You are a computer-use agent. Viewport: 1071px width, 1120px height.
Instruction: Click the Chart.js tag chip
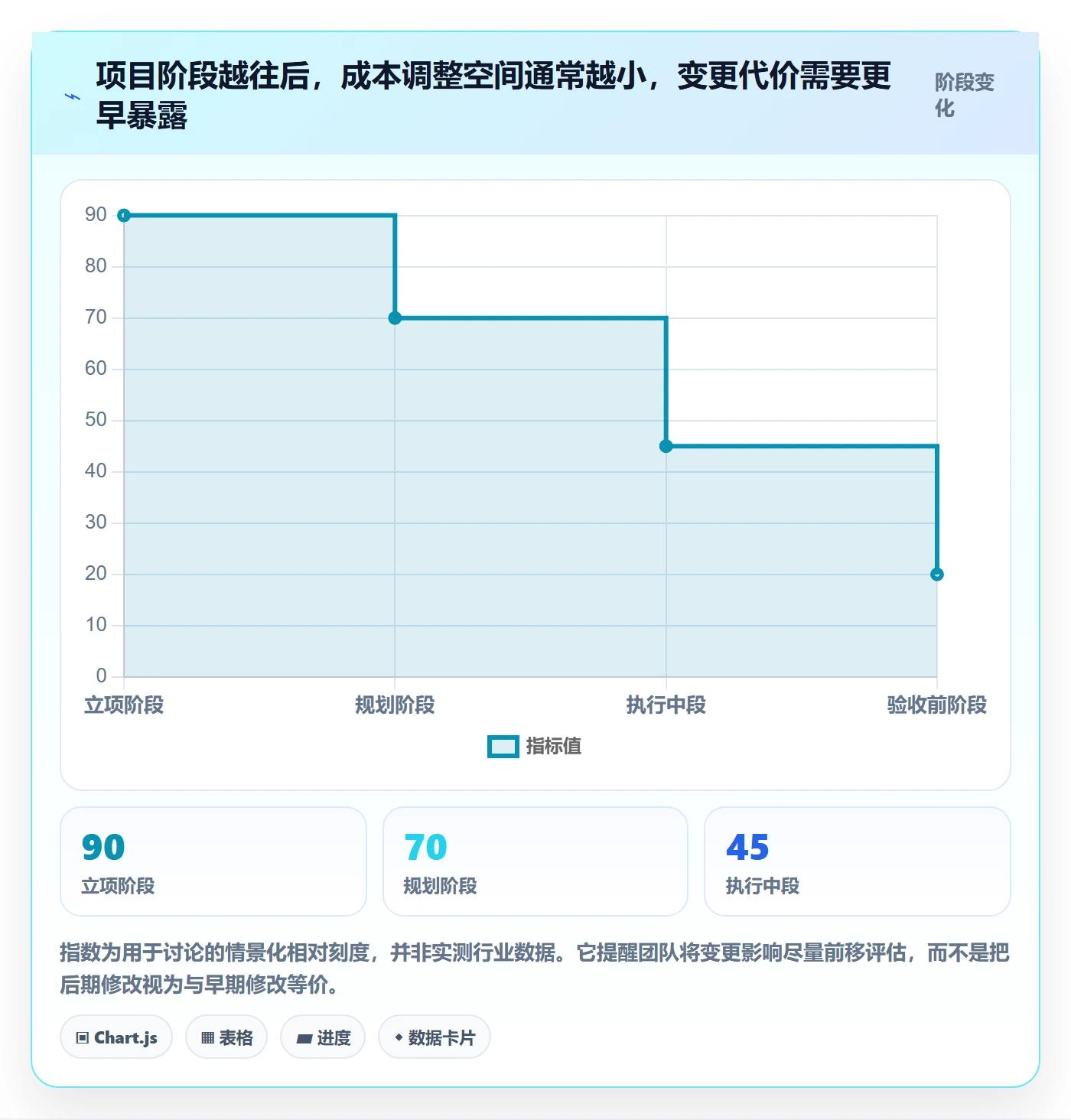[116, 1037]
